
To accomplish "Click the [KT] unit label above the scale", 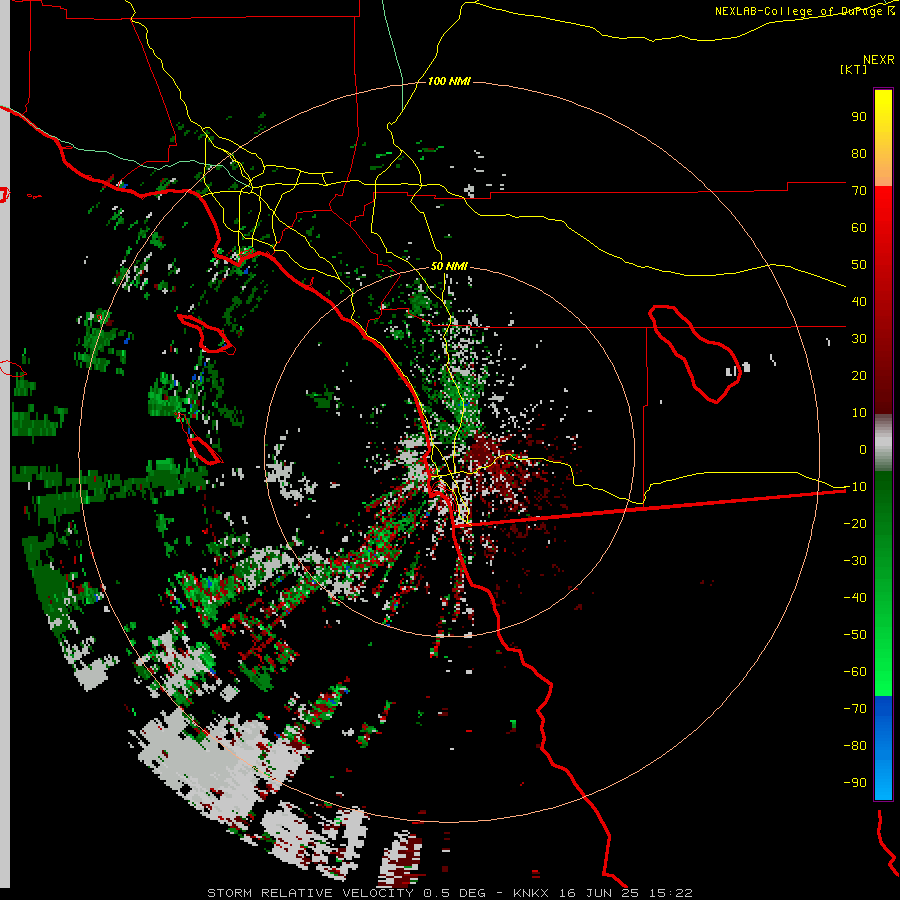I will coord(853,69).
